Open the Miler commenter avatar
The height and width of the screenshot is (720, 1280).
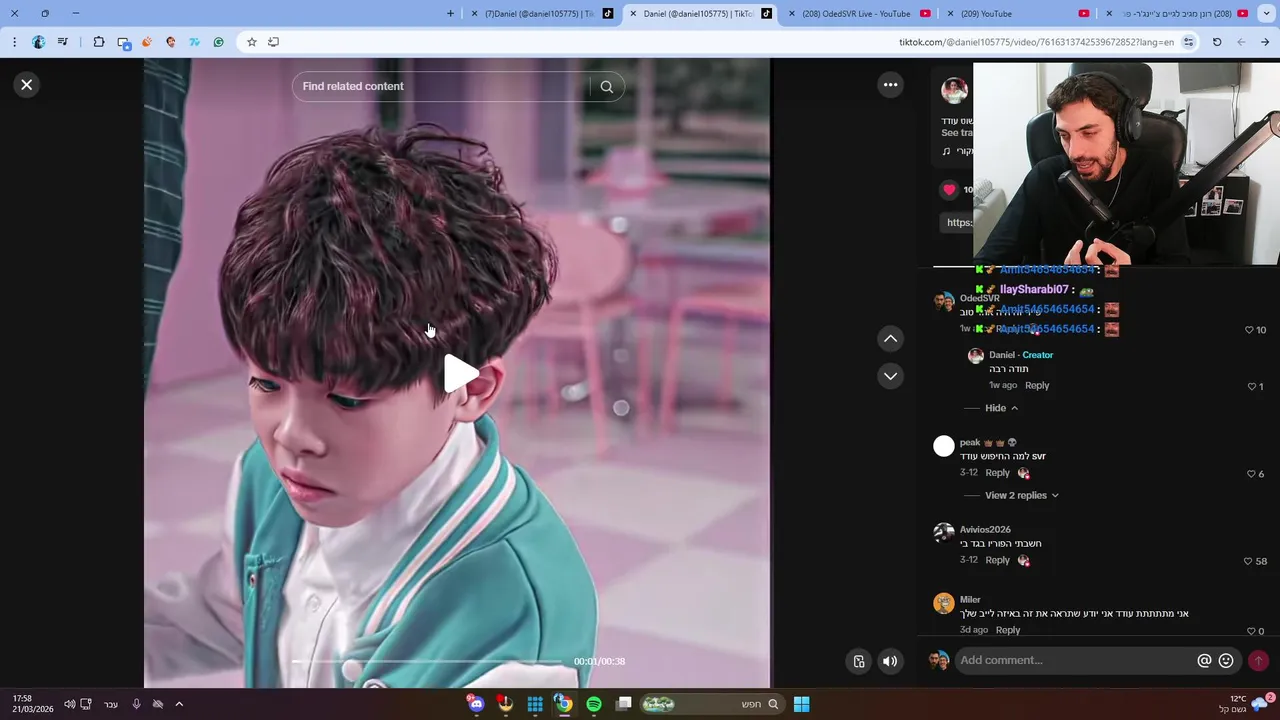click(x=944, y=603)
